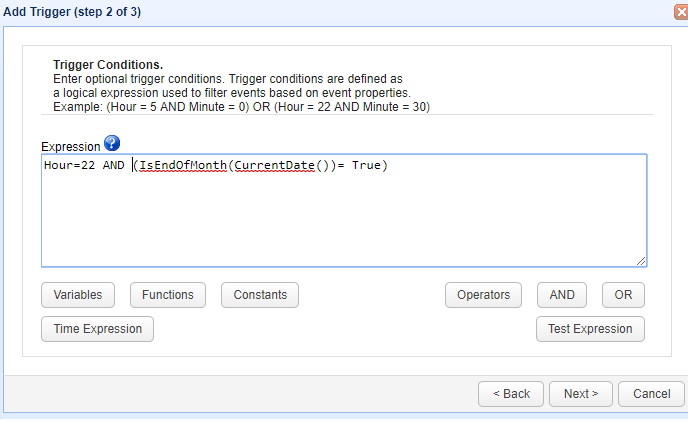This screenshot has width=688, height=422.
Task: Proceed with the Next button
Action: (581, 394)
